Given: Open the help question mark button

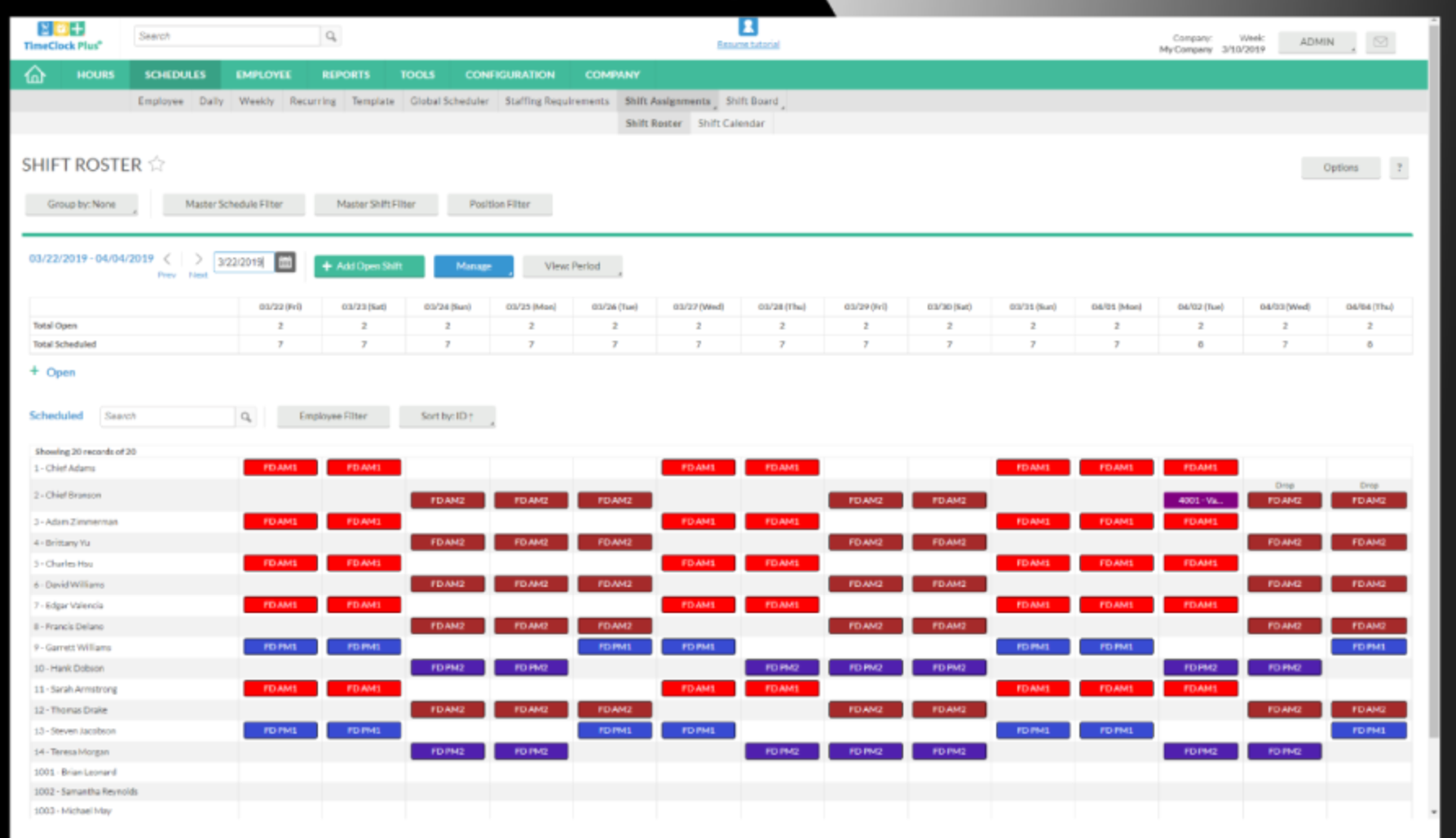Looking at the screenshot, I should (1399, 168).
